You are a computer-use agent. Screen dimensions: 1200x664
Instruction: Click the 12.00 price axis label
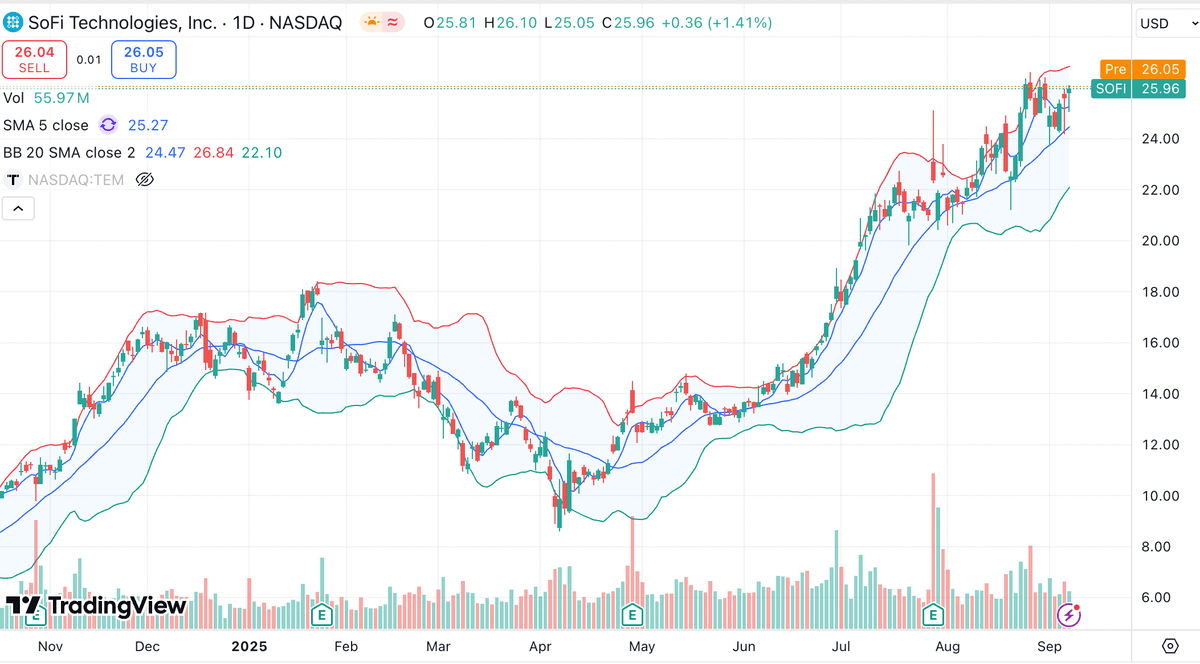pos(1159,445)
